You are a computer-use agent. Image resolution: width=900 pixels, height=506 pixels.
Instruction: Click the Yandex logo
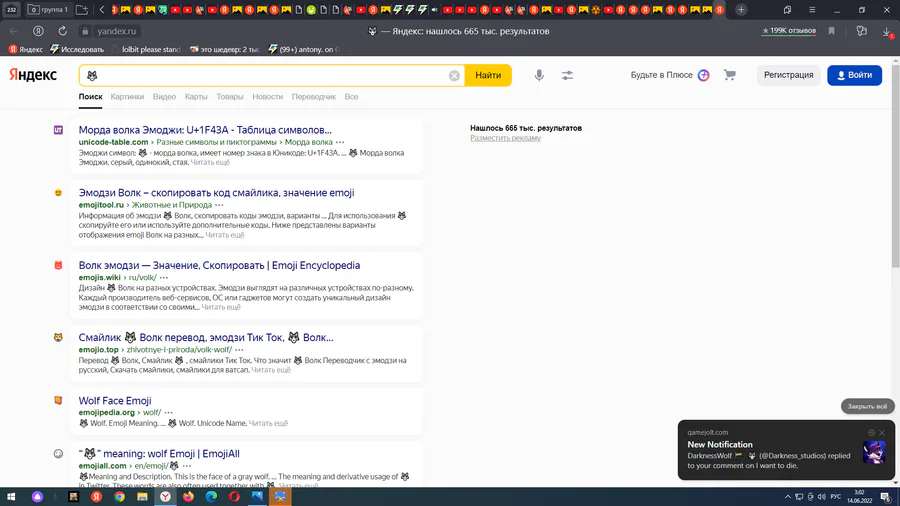point(33,75)
